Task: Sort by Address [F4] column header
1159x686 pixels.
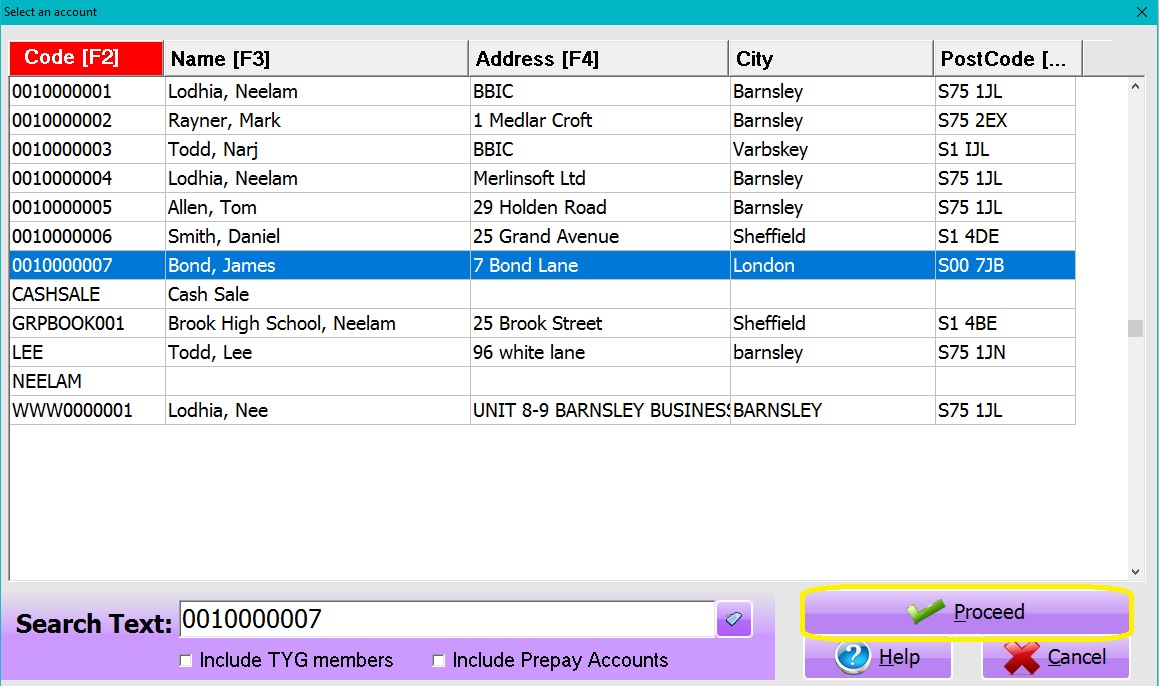Action: [598, 58]
